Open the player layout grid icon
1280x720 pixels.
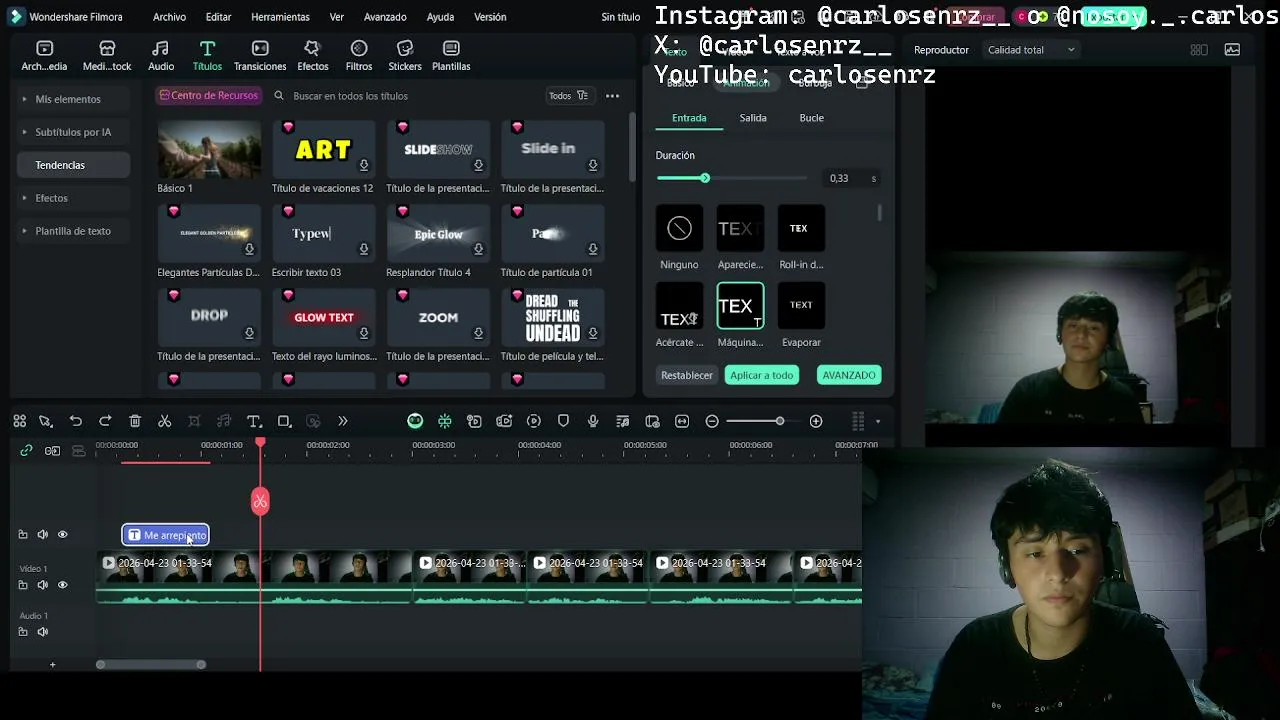[x=1199, y=50]
